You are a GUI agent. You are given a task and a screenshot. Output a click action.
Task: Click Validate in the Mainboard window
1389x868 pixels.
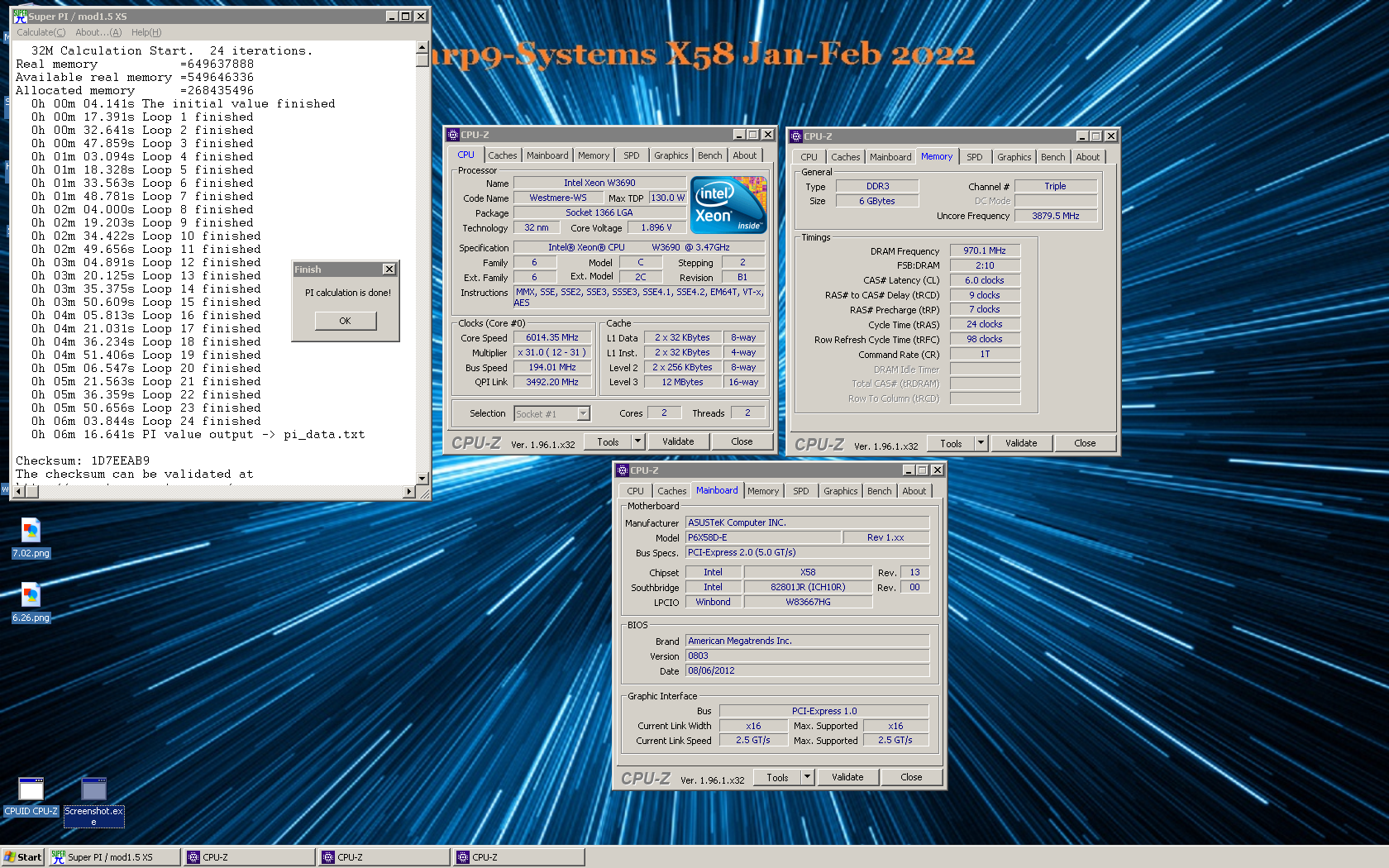(847, 778)
